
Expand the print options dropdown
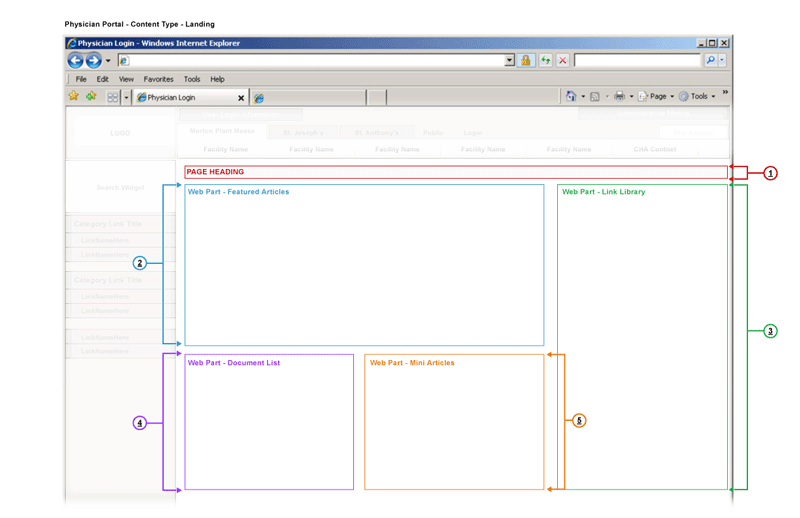tap(632, 96)
